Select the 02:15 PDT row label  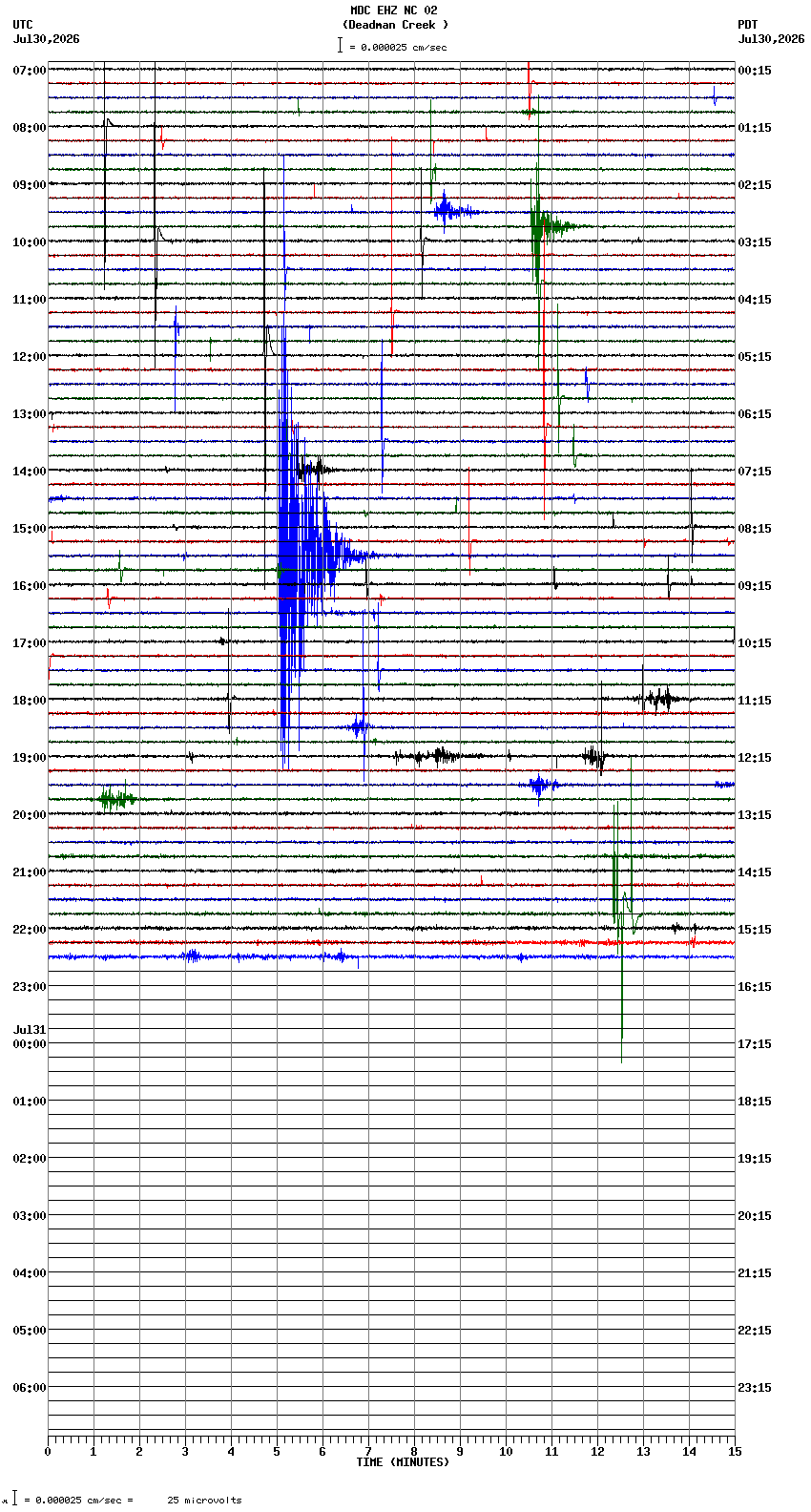755,185
